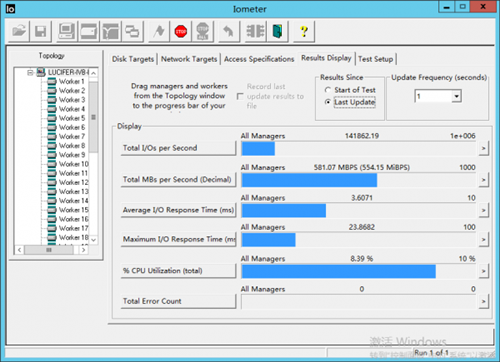500x362 pixels.
Task: Start a new manager
Action: click(67, 32)
